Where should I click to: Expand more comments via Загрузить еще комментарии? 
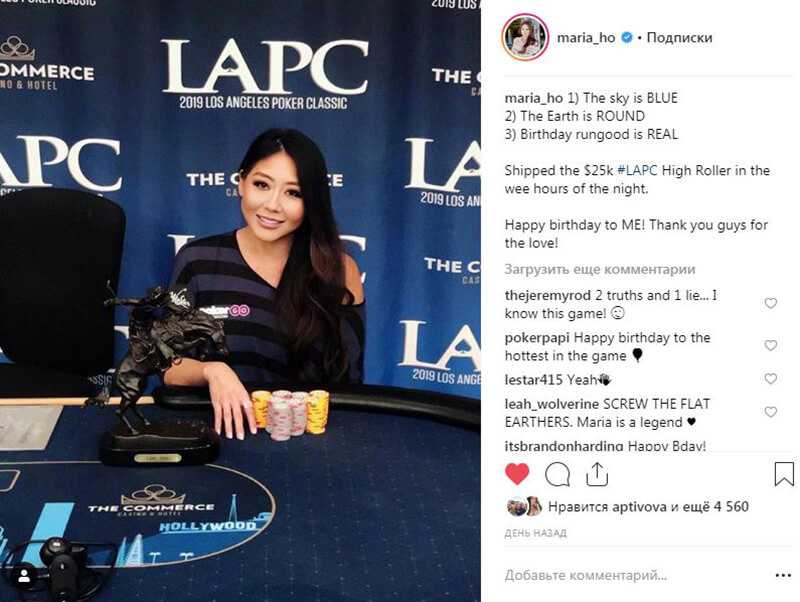599,269
